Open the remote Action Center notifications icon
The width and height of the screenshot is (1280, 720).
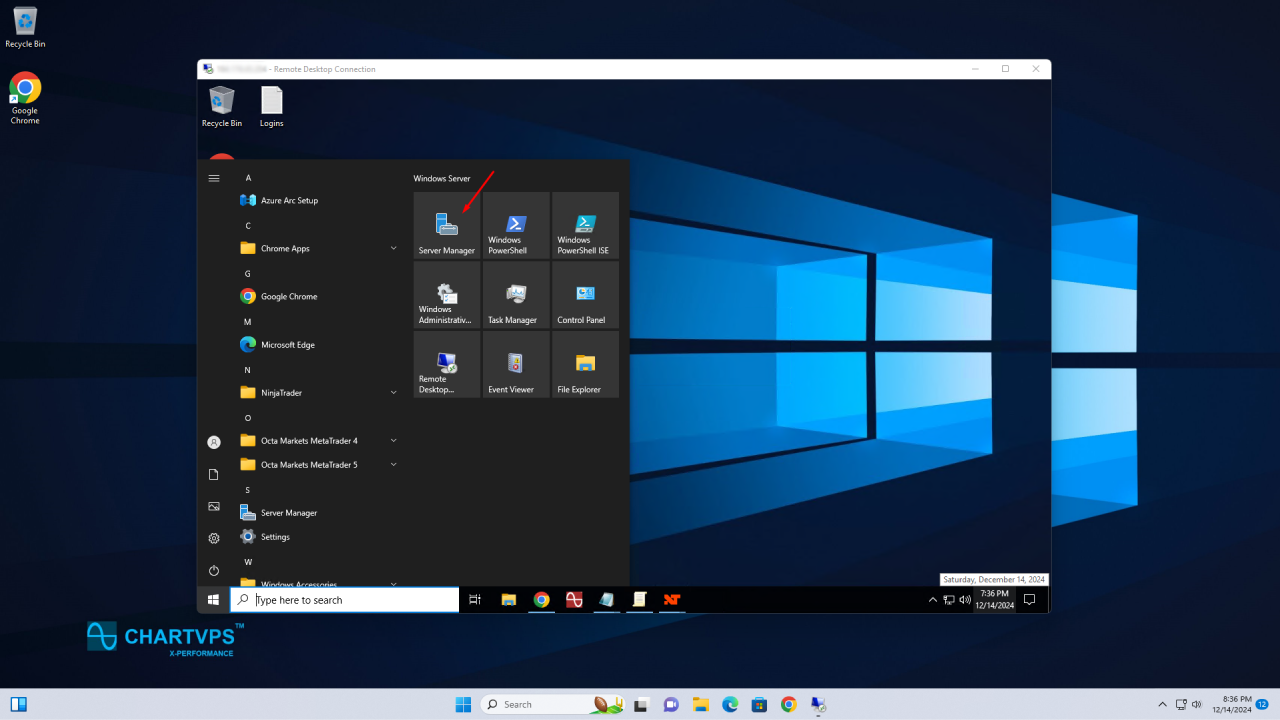click(1029, 600)
